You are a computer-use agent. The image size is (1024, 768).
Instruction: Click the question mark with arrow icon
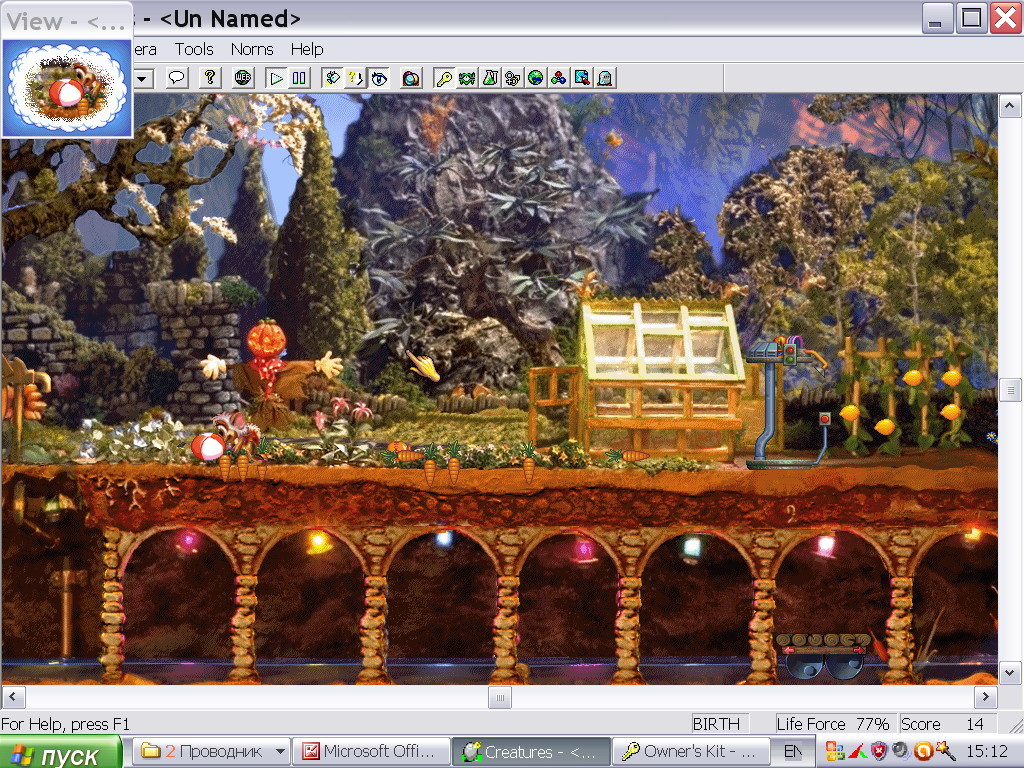pos(355,78)
